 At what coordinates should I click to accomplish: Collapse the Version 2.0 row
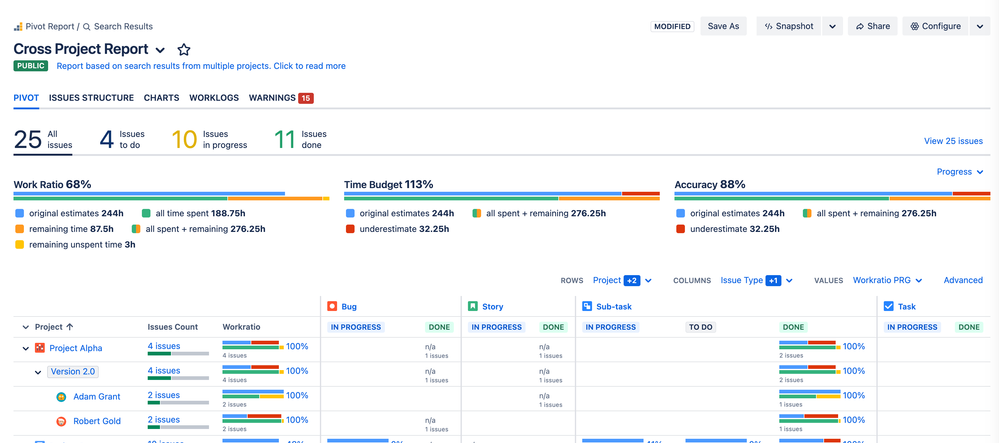point(38,372)
